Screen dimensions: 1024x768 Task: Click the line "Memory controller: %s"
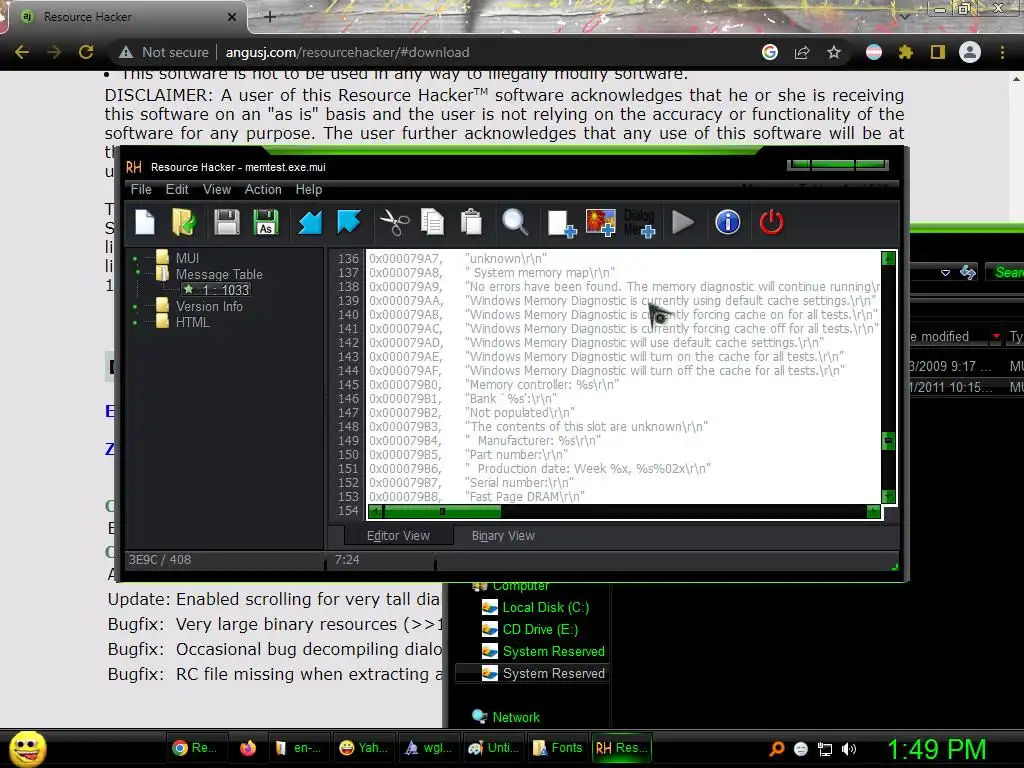tap(541, 385)
